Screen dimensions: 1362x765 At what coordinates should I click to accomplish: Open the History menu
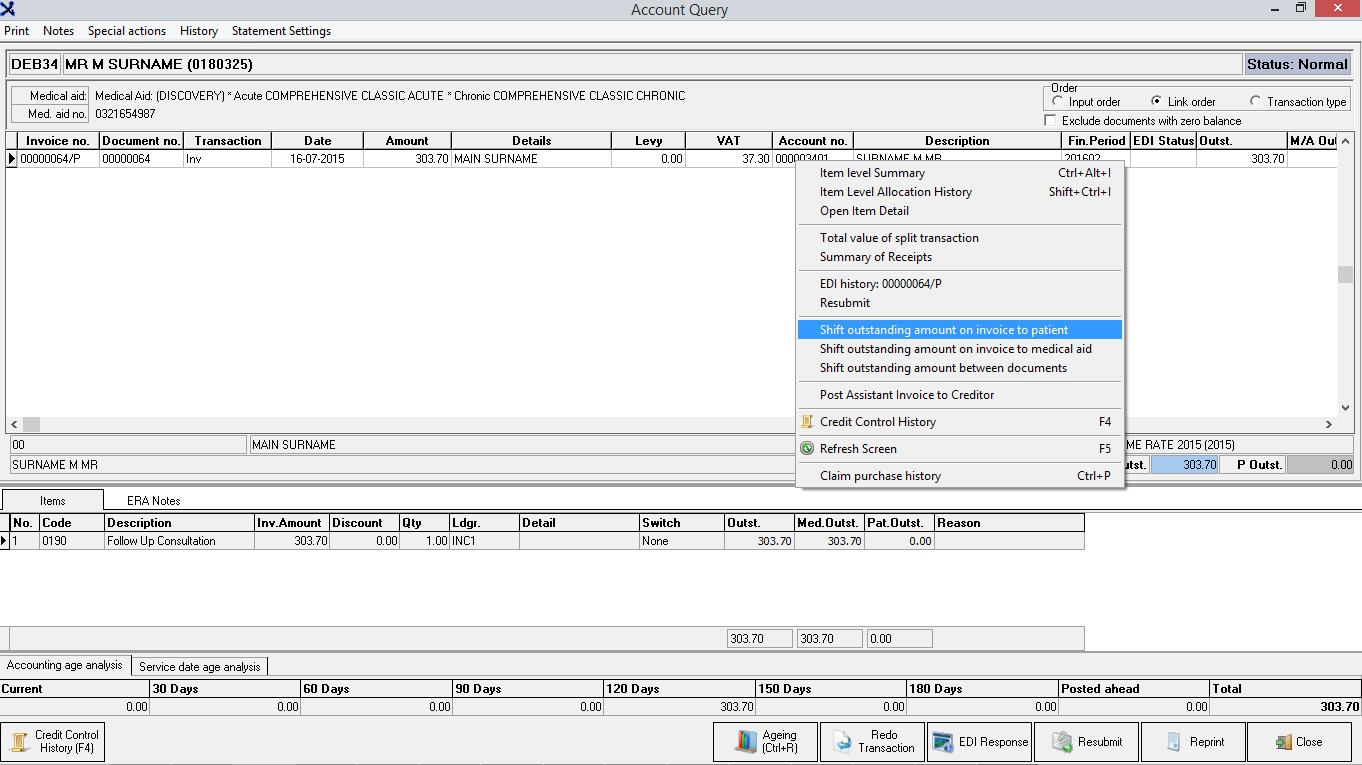pos(199,31)
